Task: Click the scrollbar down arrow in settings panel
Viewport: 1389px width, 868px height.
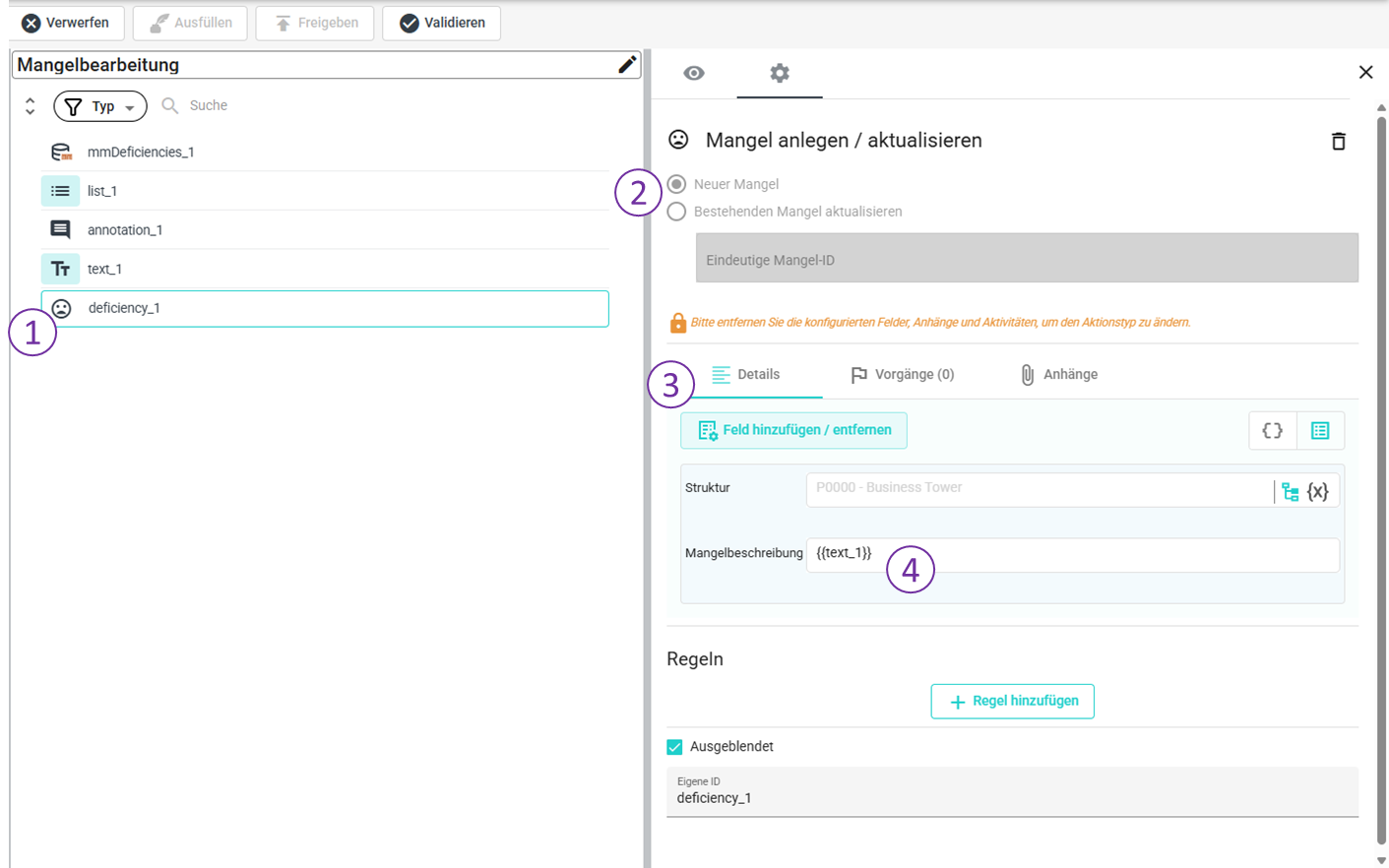Action: (x=1381, y=860)
